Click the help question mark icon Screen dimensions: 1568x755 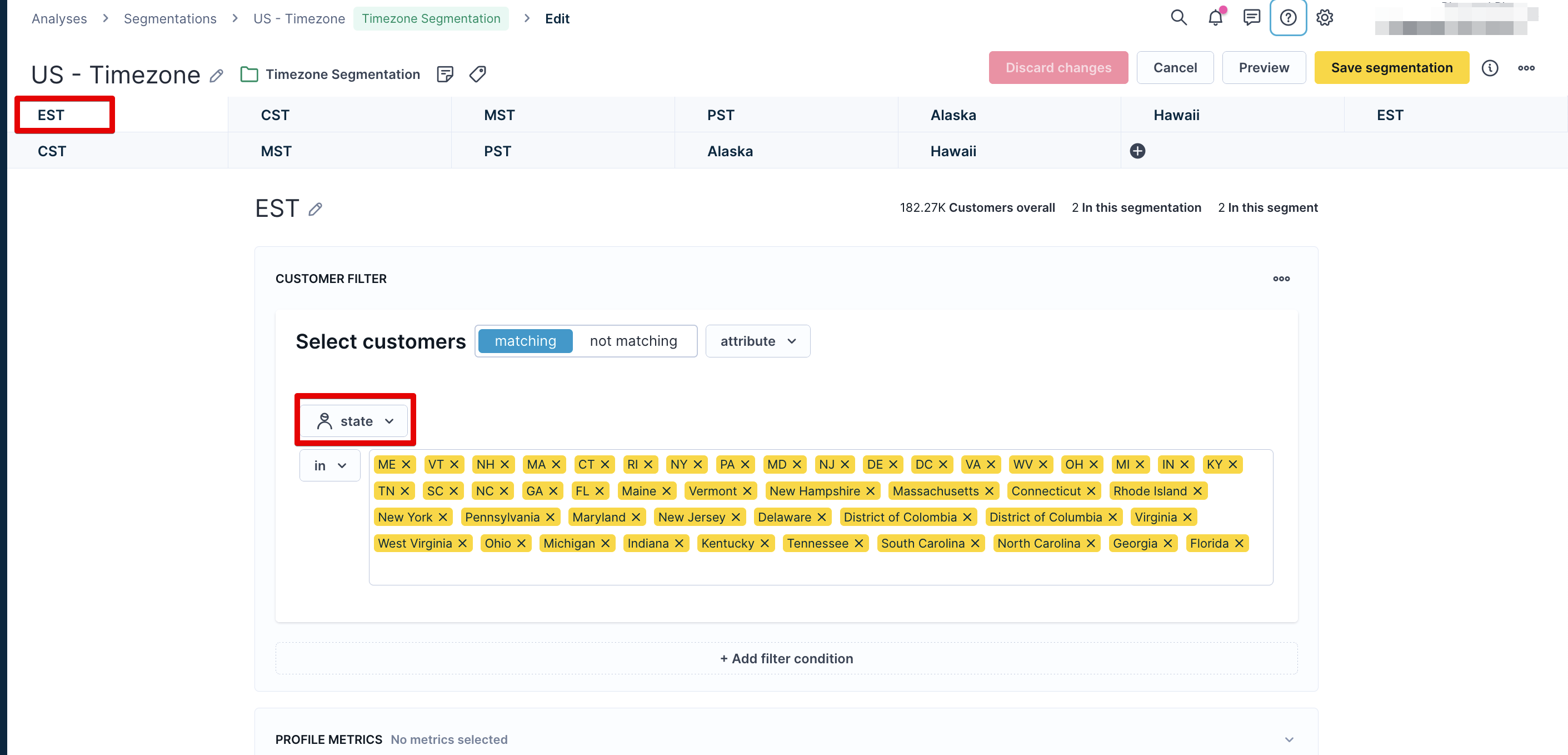(1288, 18)
